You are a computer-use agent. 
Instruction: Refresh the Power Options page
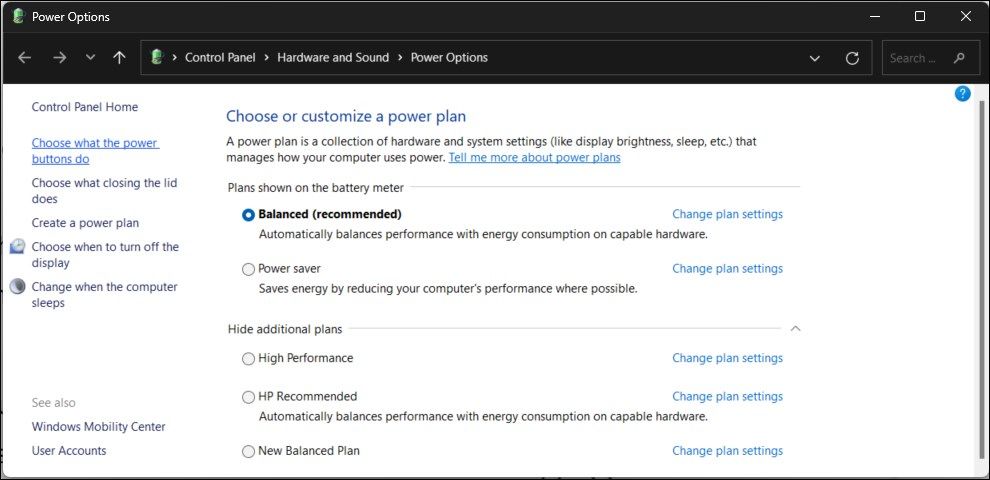[x=852, y=58]
